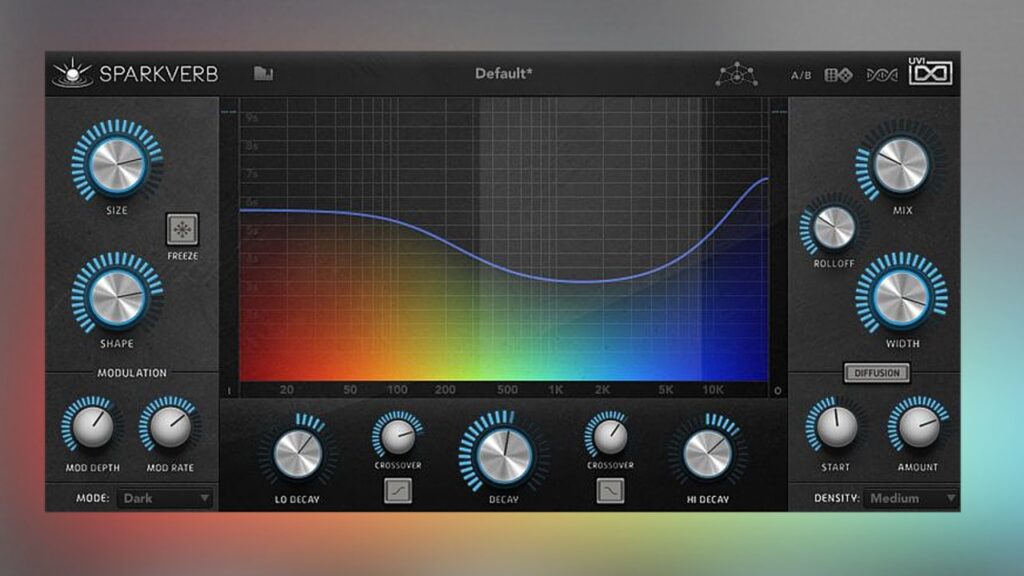This screenshot has width=1024, height=576.
Task: Click the main Decay knob
Action: [504, 455]
